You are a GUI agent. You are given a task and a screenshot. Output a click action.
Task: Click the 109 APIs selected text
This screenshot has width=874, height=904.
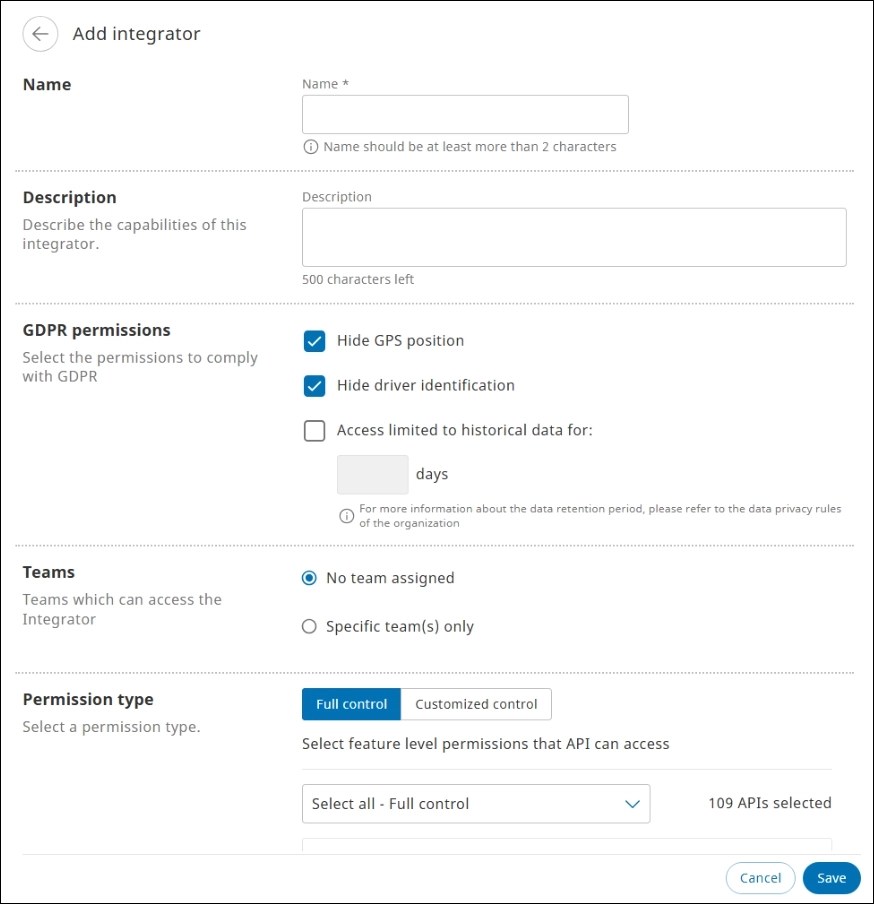[769, 803]
